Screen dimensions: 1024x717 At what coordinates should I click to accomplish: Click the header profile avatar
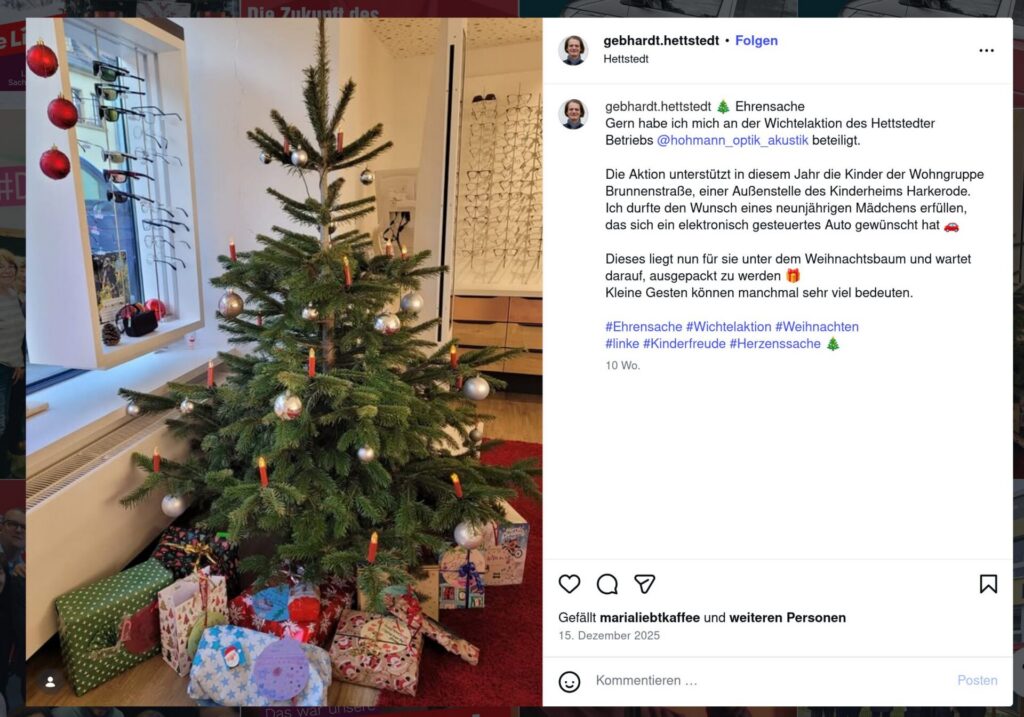pos(573,50)
